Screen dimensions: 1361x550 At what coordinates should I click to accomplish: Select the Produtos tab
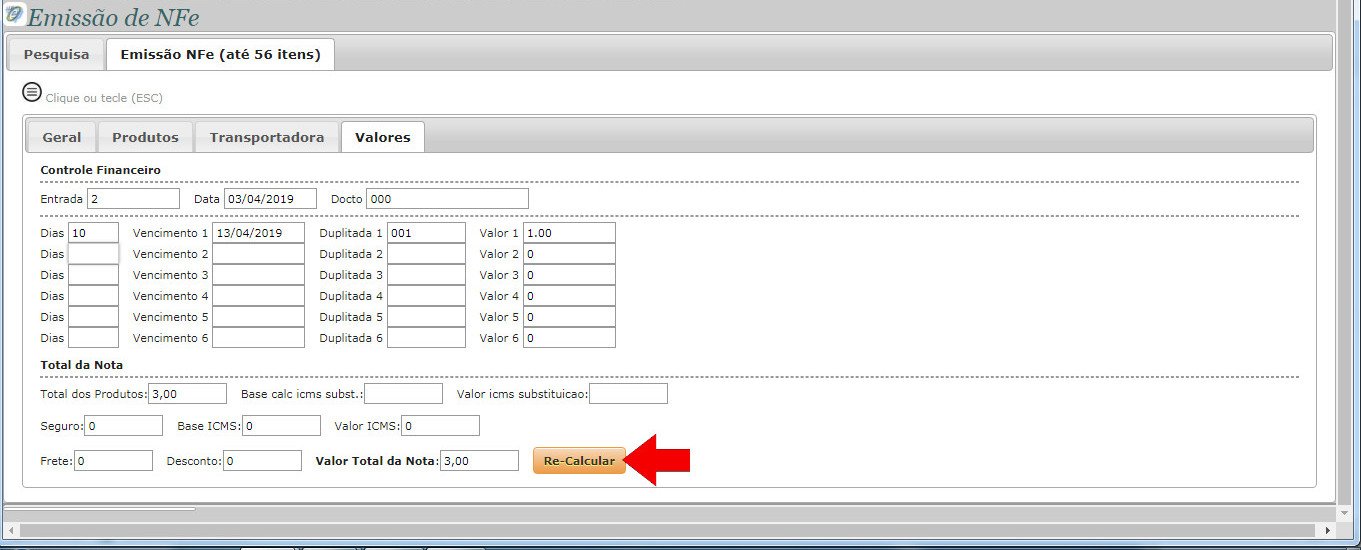point(145,137)
